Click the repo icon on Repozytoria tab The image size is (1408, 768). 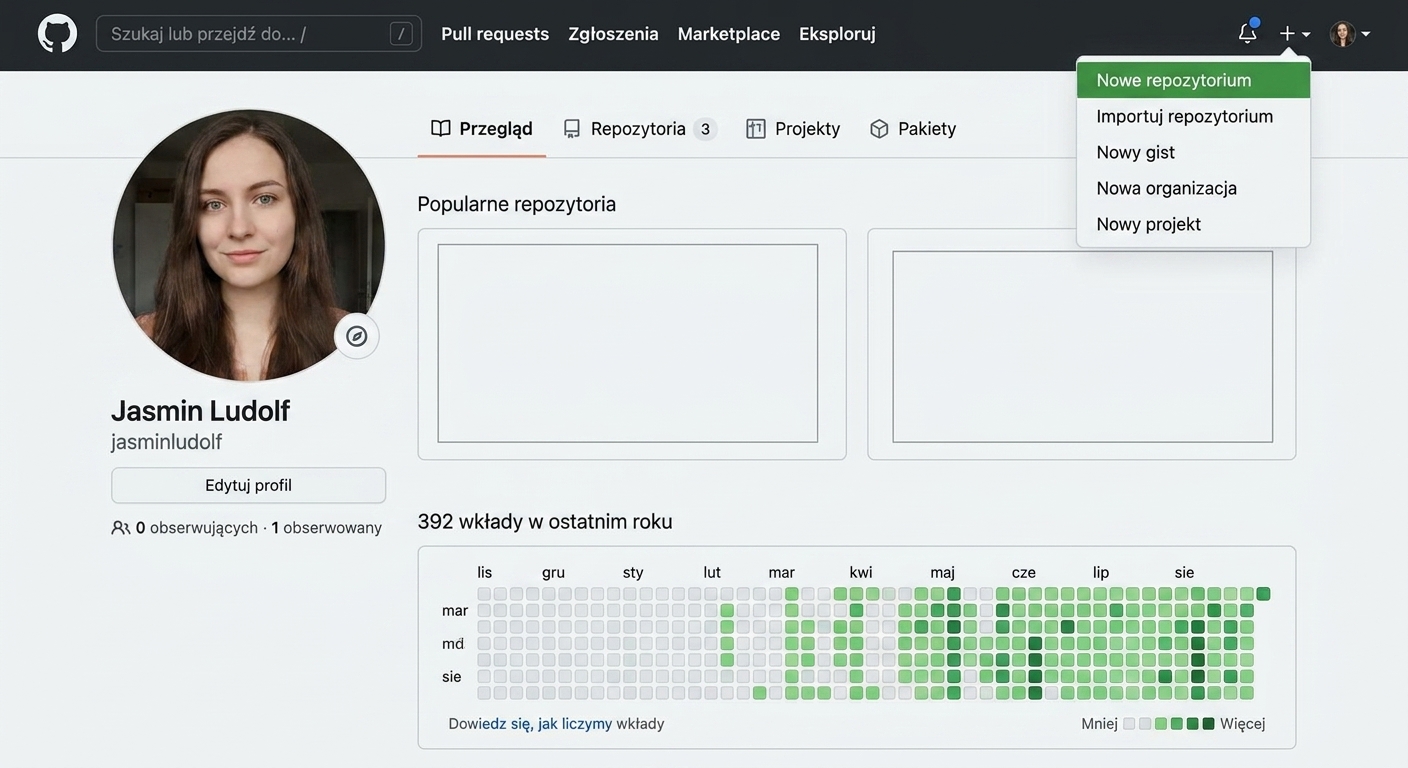[x=572, y=129]
